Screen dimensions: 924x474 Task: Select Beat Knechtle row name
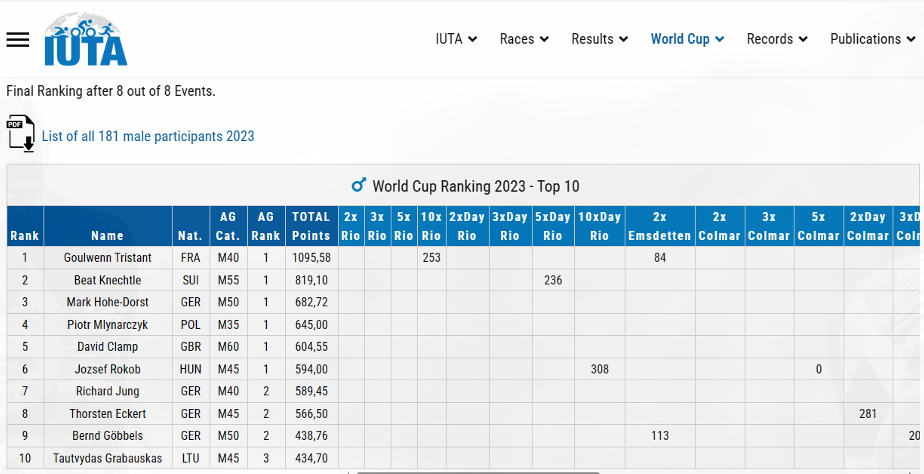107,280
